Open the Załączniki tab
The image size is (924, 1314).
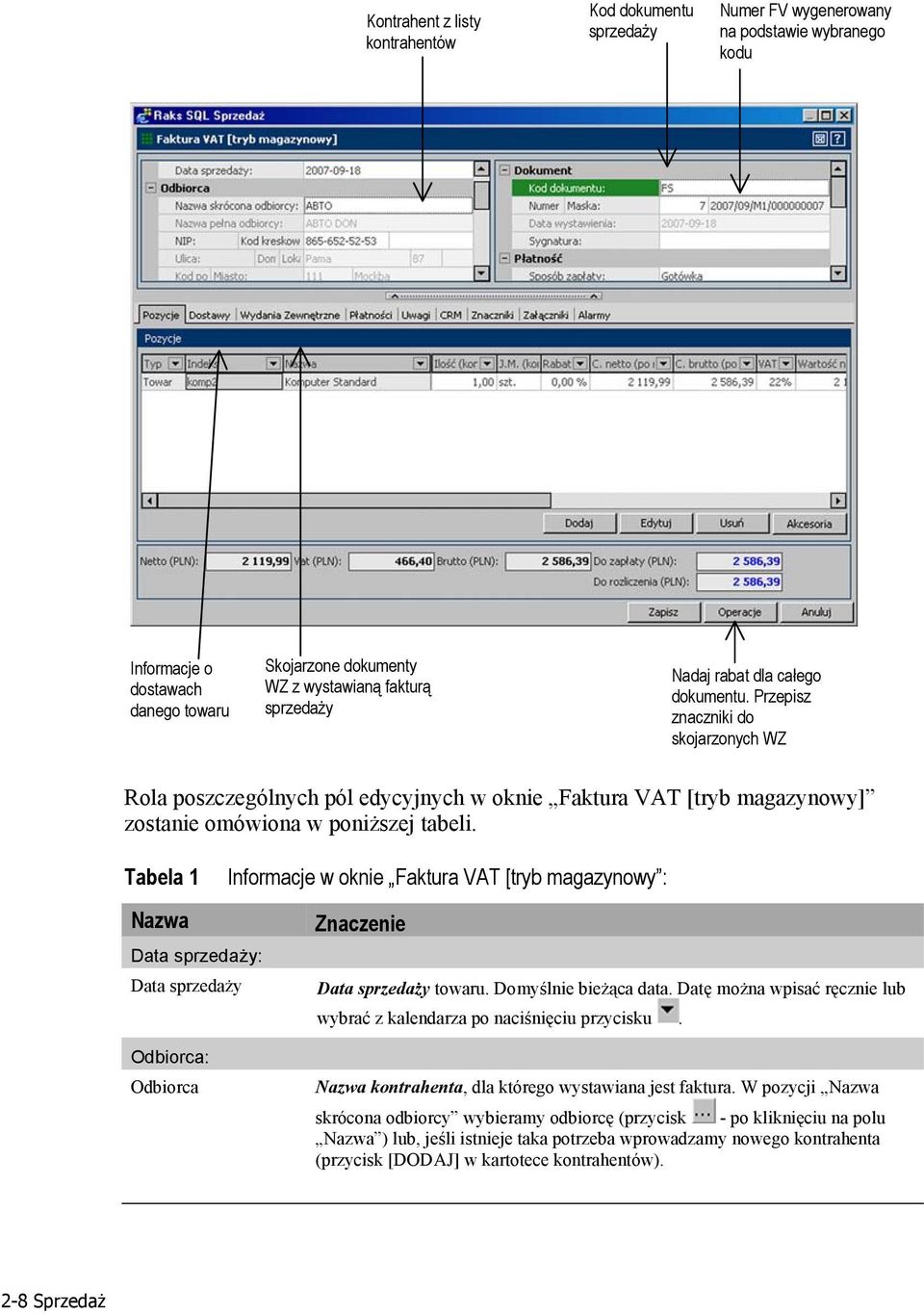tap(545, 315)
